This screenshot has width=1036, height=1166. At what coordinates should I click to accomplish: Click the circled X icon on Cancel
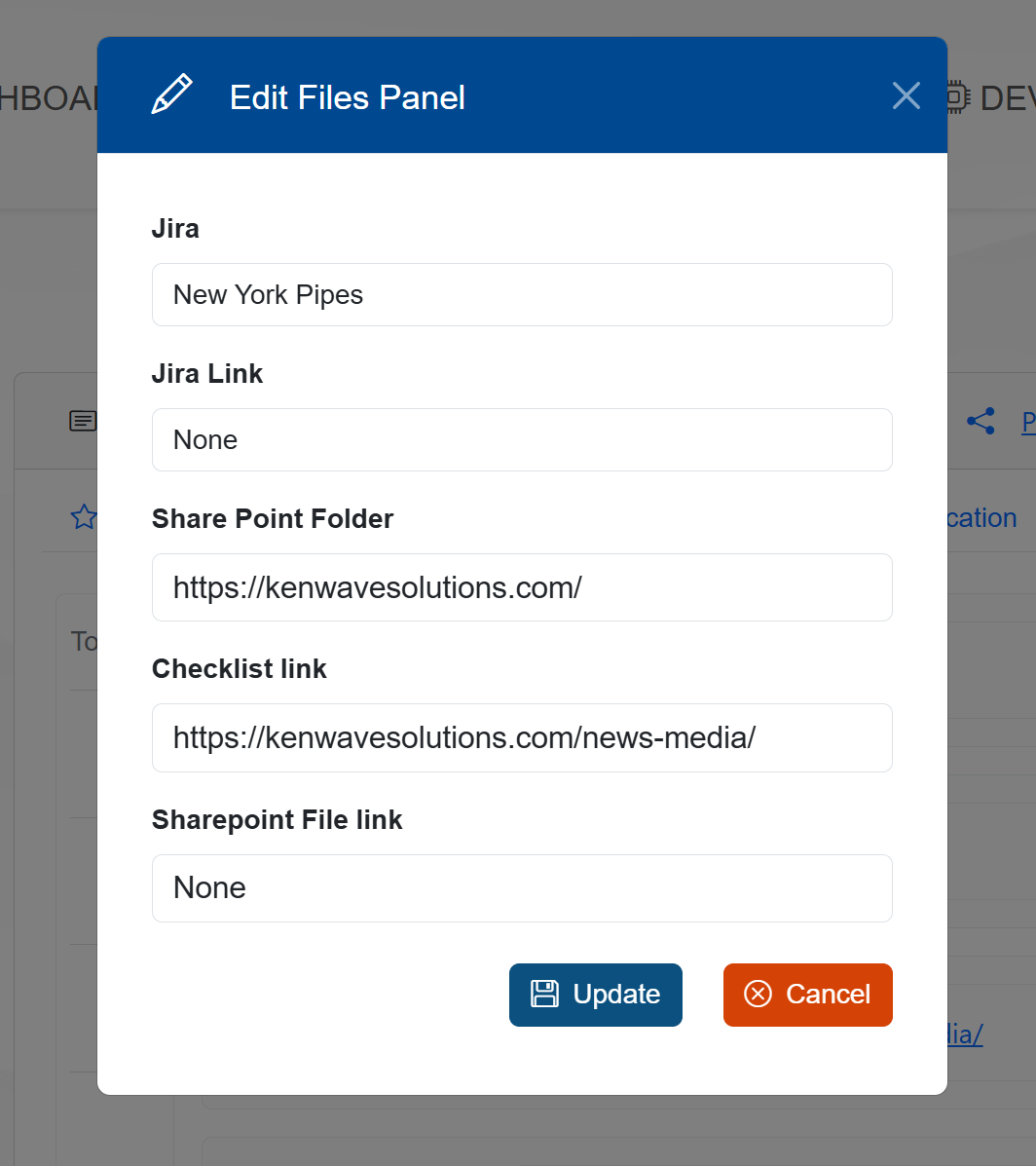758,994
